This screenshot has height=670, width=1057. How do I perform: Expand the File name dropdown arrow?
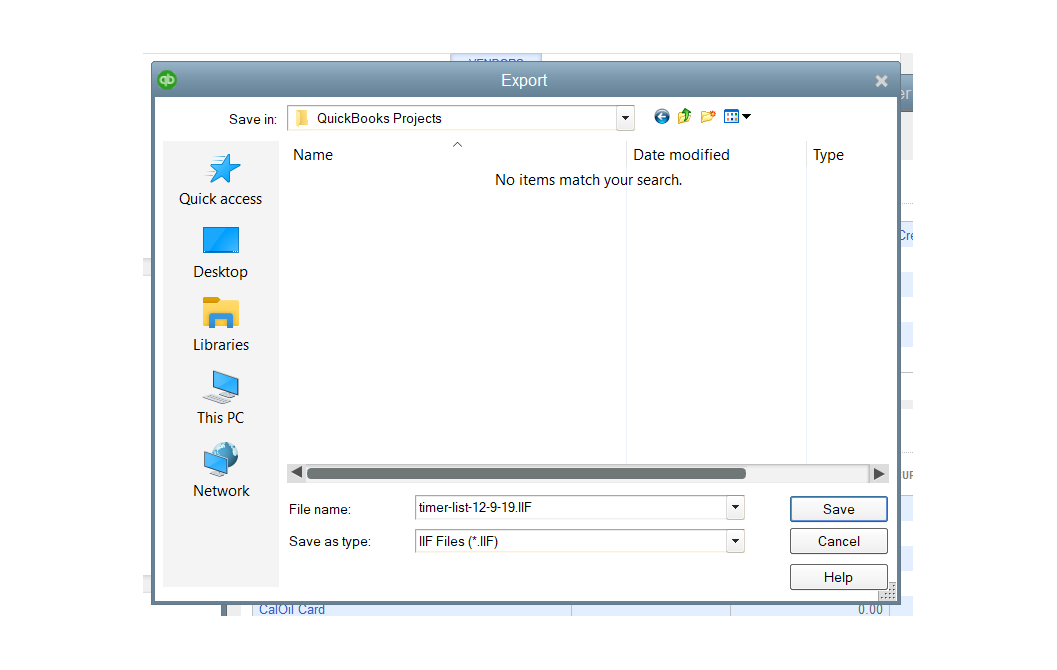(x=735, y=508)
